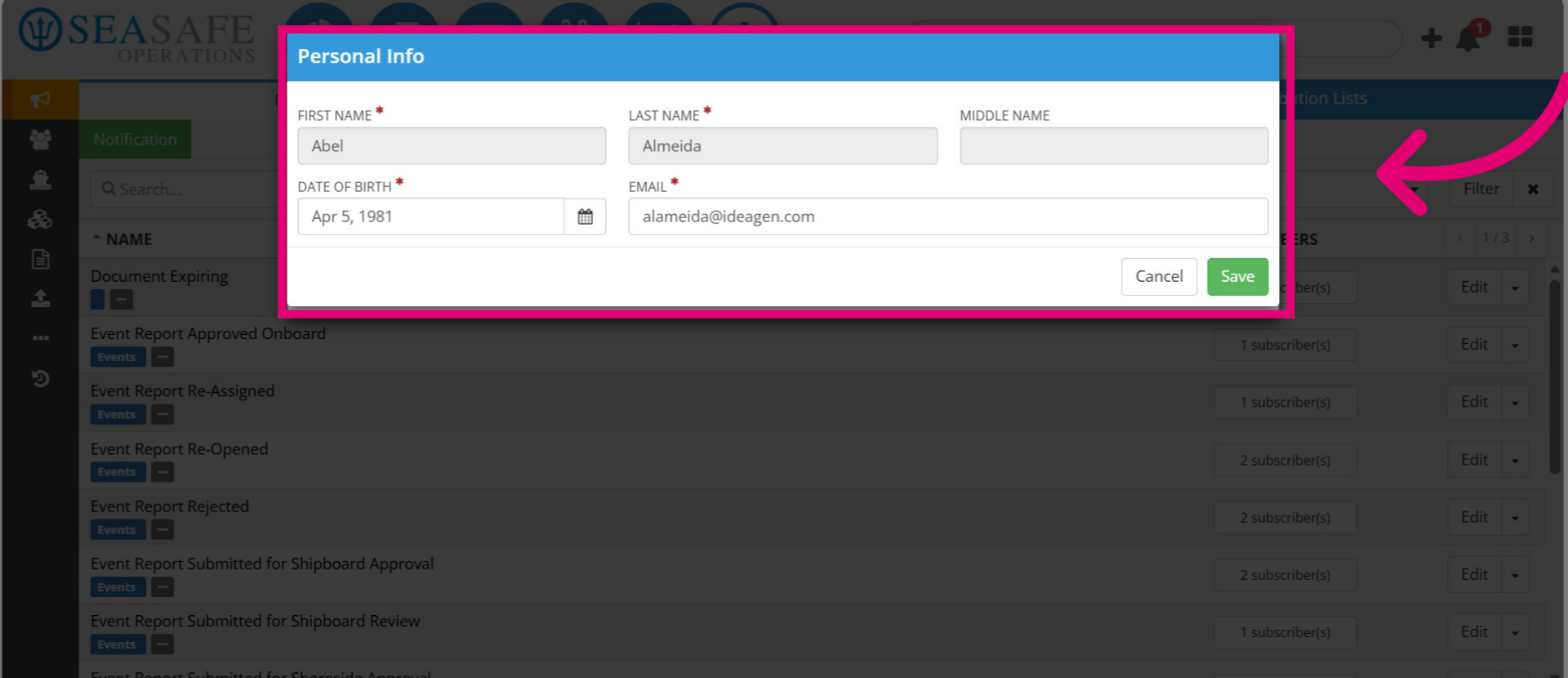Viewport: 1568px width, 678px height.
Task: Open the users group sidebar icon
Action: pos(40,140)
